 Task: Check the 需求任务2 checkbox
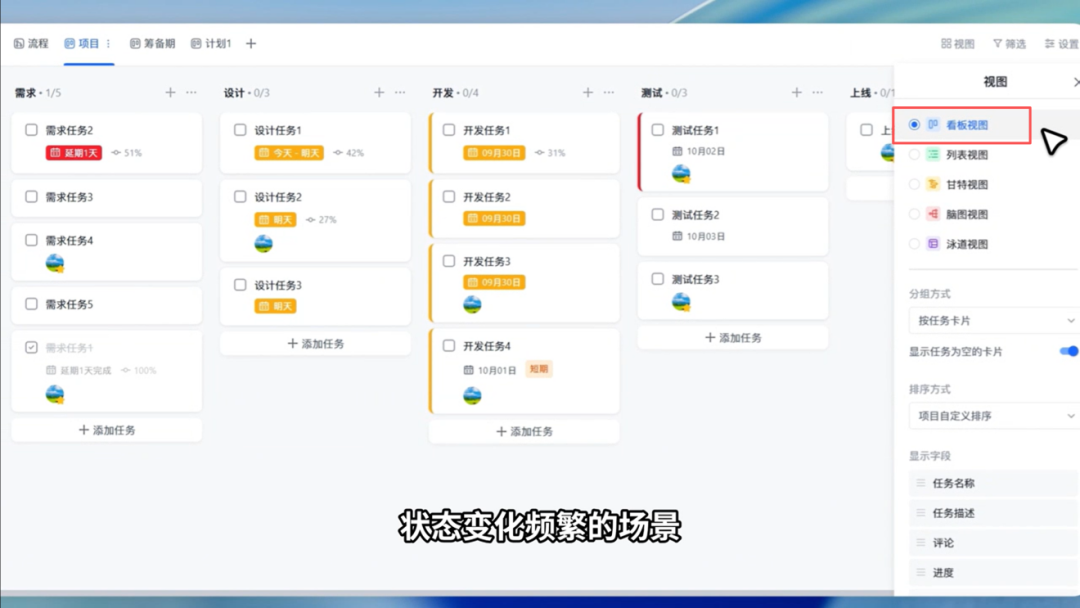(x=31, y=129)
